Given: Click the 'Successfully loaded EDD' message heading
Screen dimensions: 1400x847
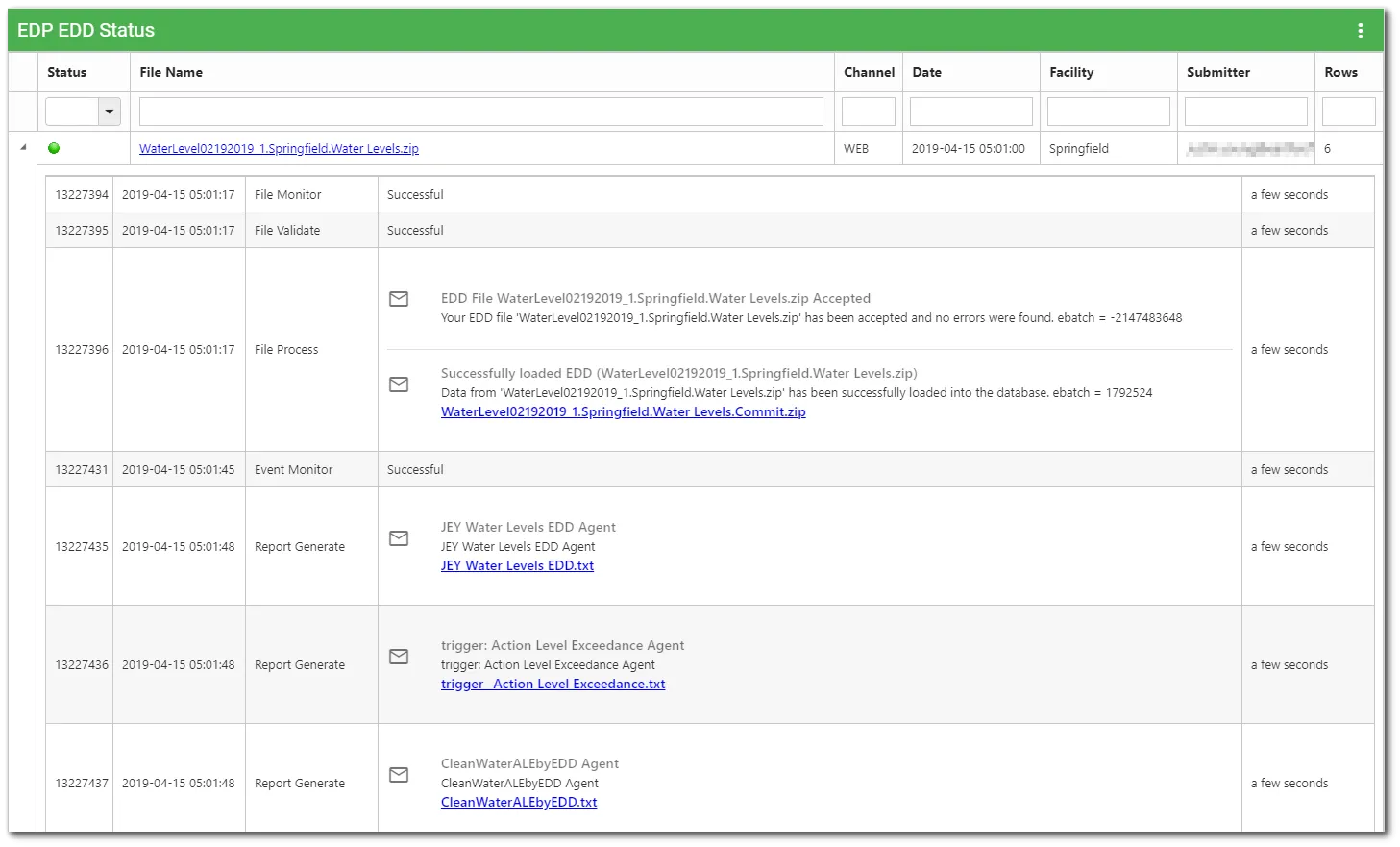Looking at the screenshot, I should 679,373.
